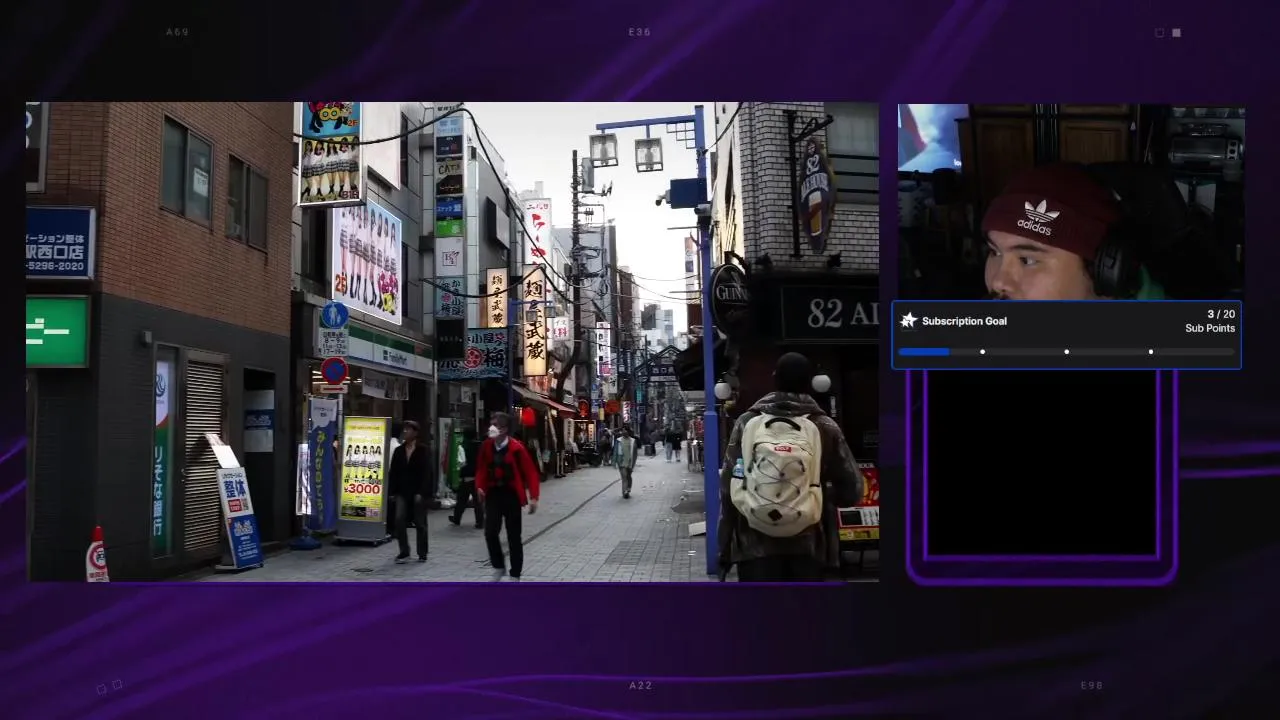Click the webcam feed of streamer

(1071, 202)
